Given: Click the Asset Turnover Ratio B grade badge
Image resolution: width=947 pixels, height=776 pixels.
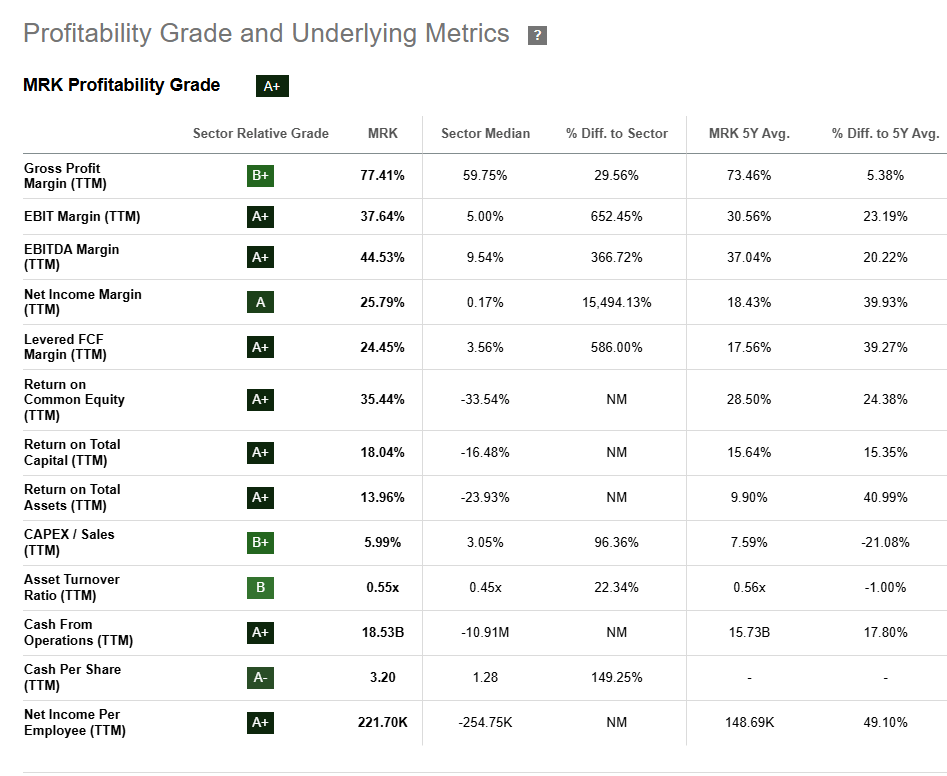Looking at the screenshot, I should pos(260,587).
